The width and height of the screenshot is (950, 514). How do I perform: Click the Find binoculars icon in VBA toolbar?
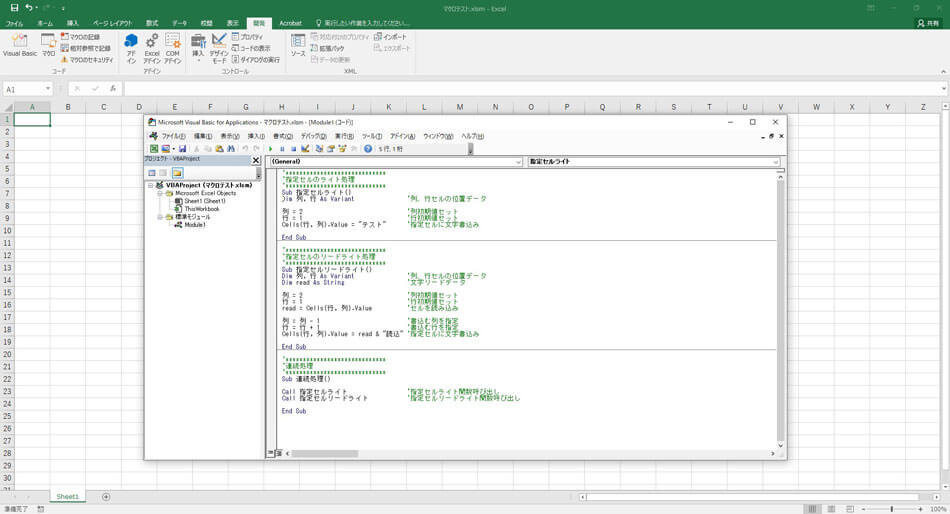click(231, 149)
